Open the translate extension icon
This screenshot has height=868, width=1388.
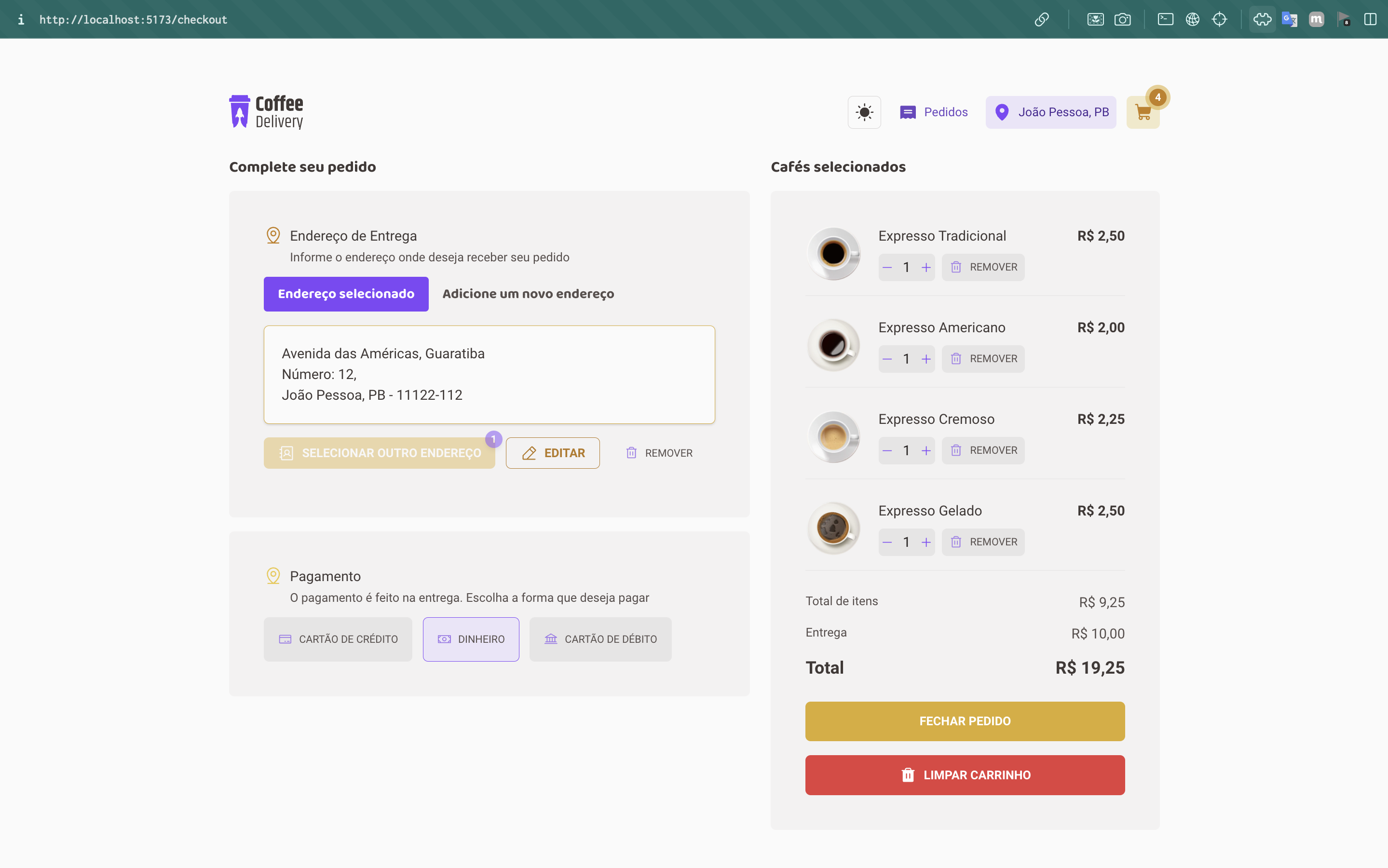[1289, 19]
